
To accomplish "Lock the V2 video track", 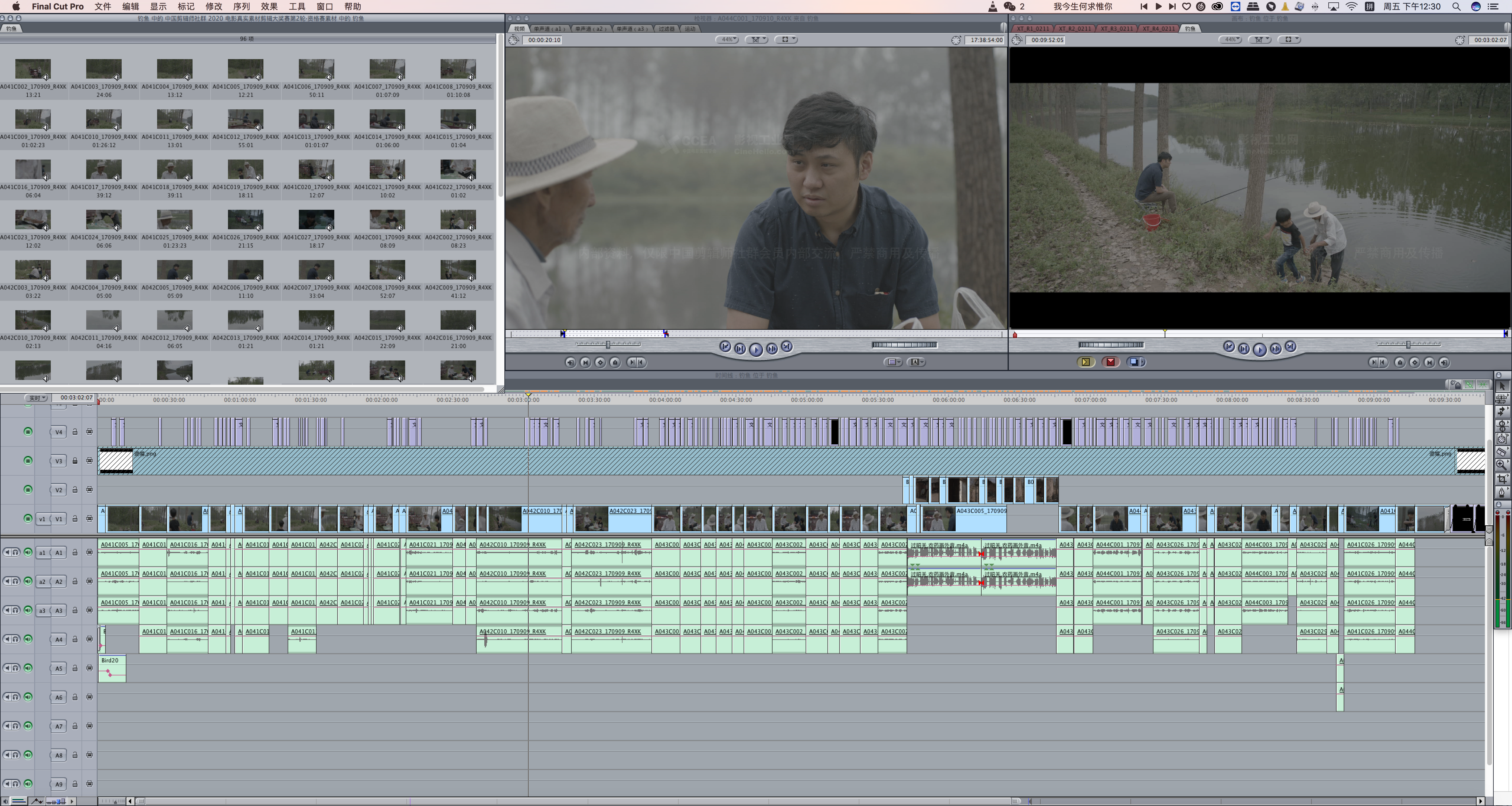I will 75,490.
